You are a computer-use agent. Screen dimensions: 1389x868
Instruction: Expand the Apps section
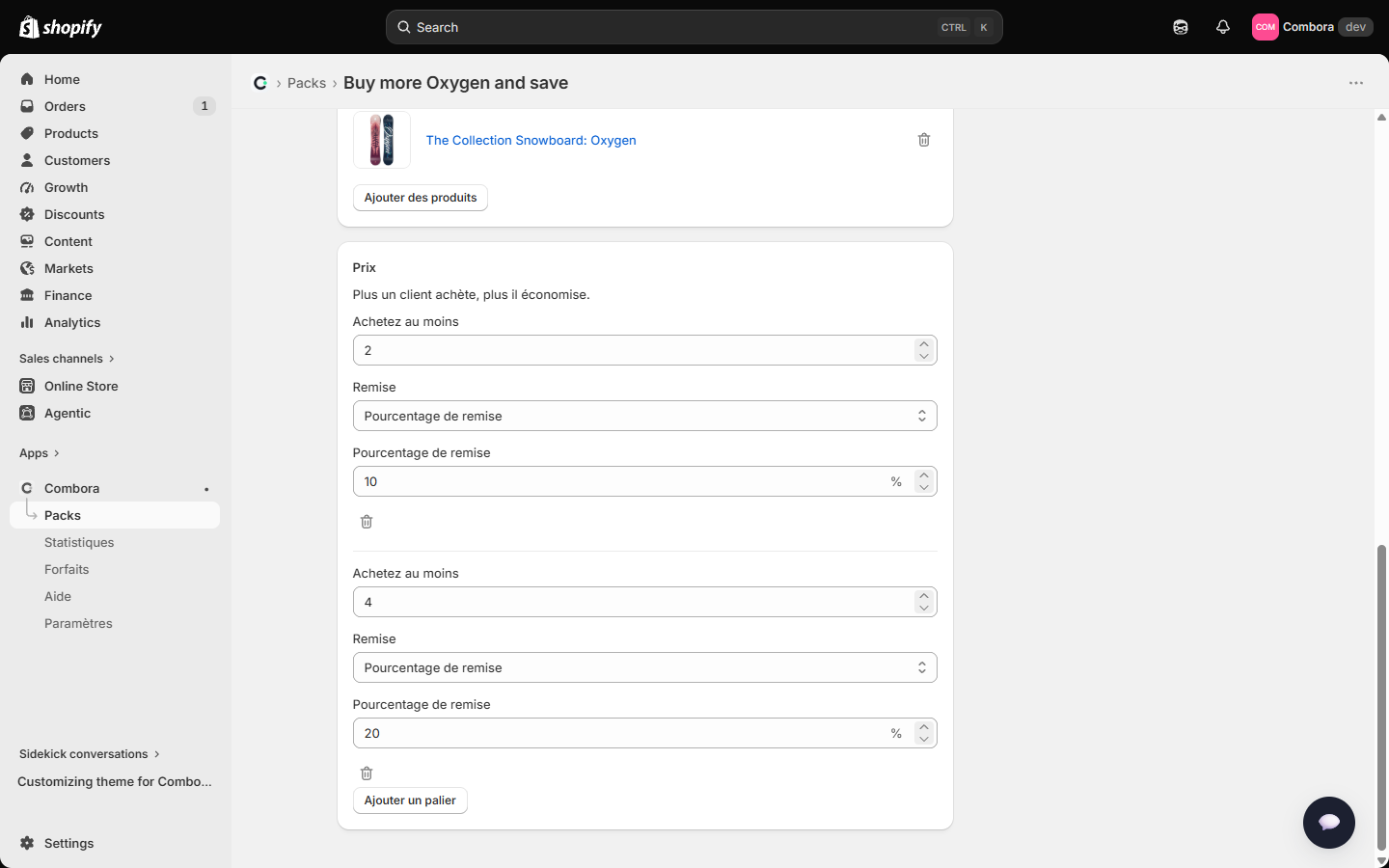coord(40,453)
